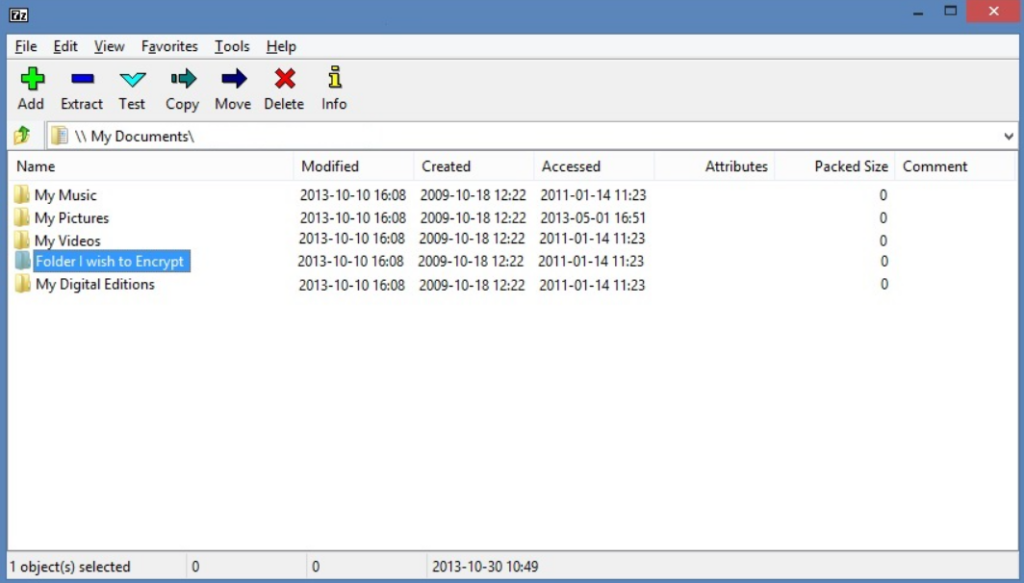This screenshot has height=583, width=1024.
Task: Select the 'My Digital Editions' folder name
Action: [95, 284]
